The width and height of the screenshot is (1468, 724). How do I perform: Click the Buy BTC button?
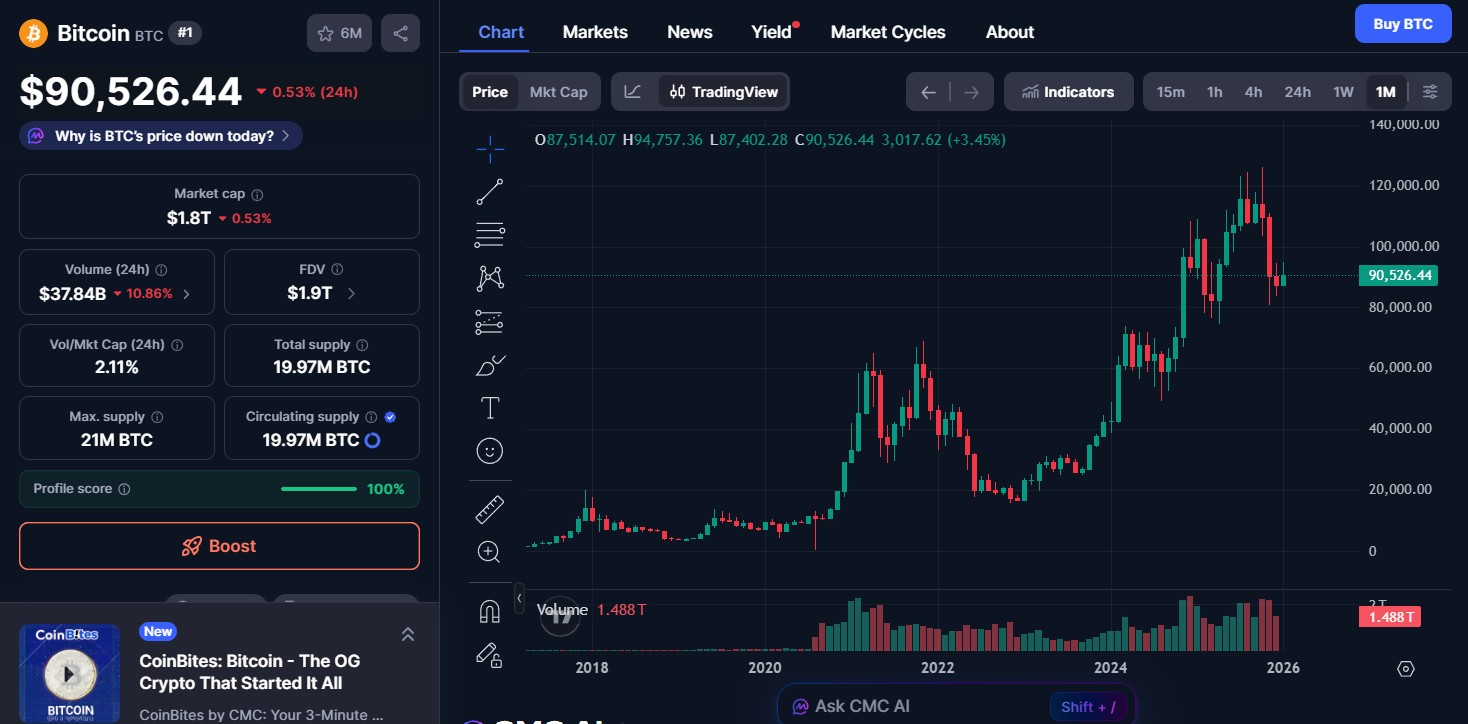click(1403, 23)
